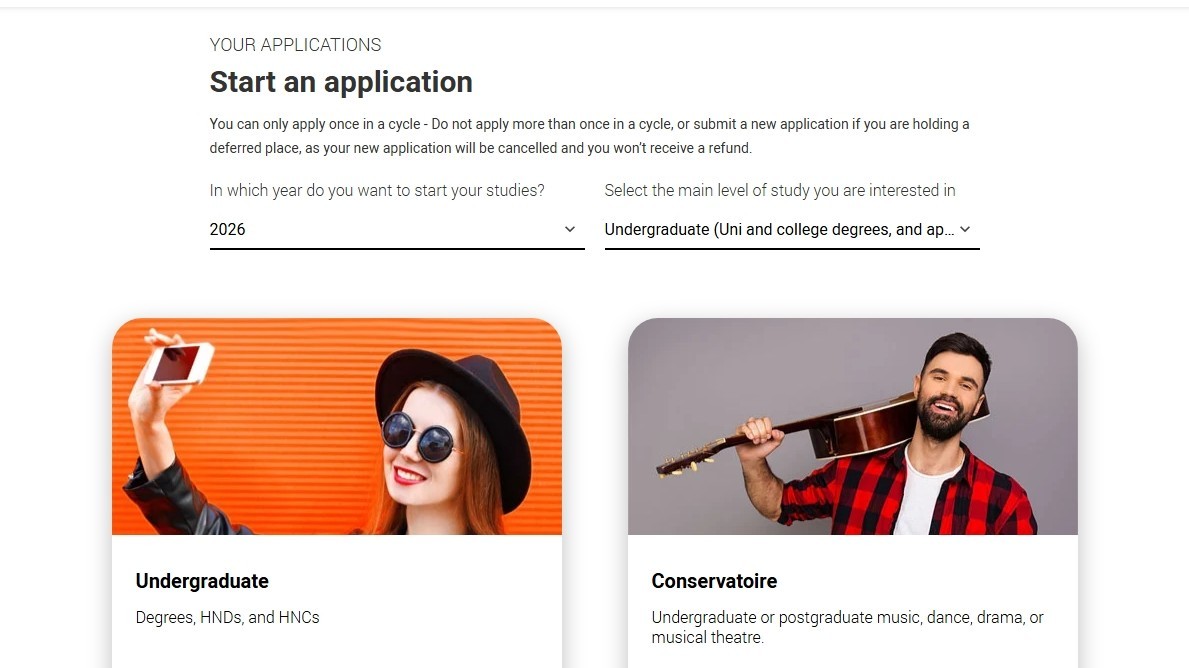Click the apply-once-in-a-cycle warning text
Screen dimensions: 1189x668
click(x=589, y=136)
